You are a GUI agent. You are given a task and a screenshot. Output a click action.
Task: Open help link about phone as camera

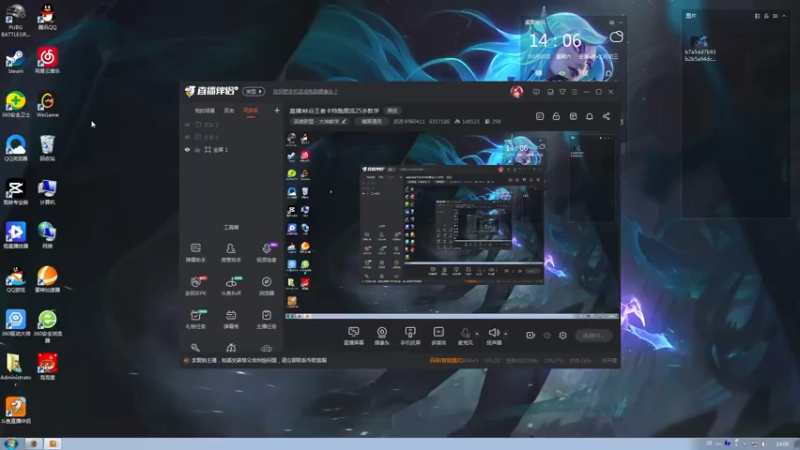[305, 92]
